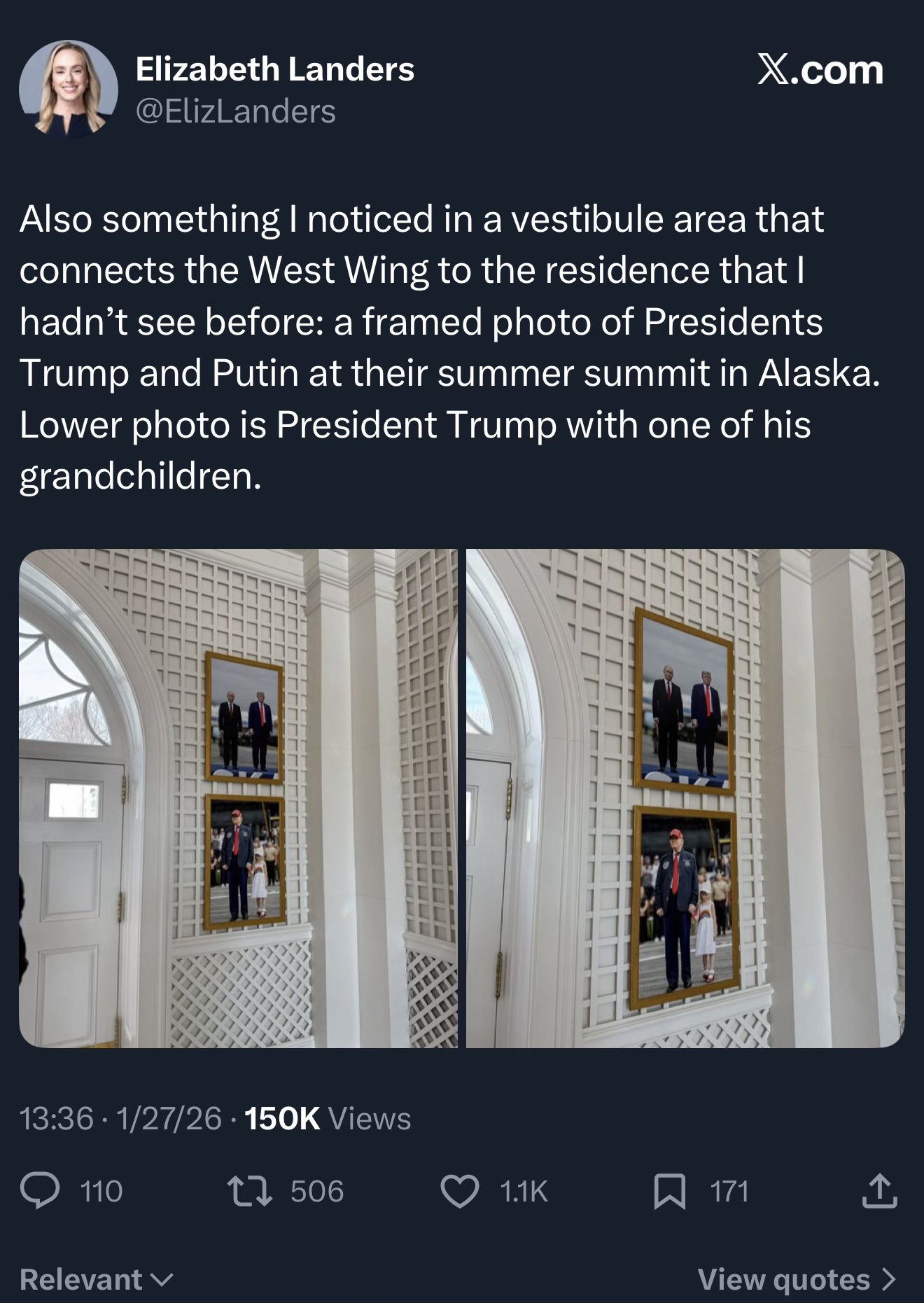Click the 13:36 · 1/27/26 timestamp
924x1303 pixels.
click(121, 1118)
